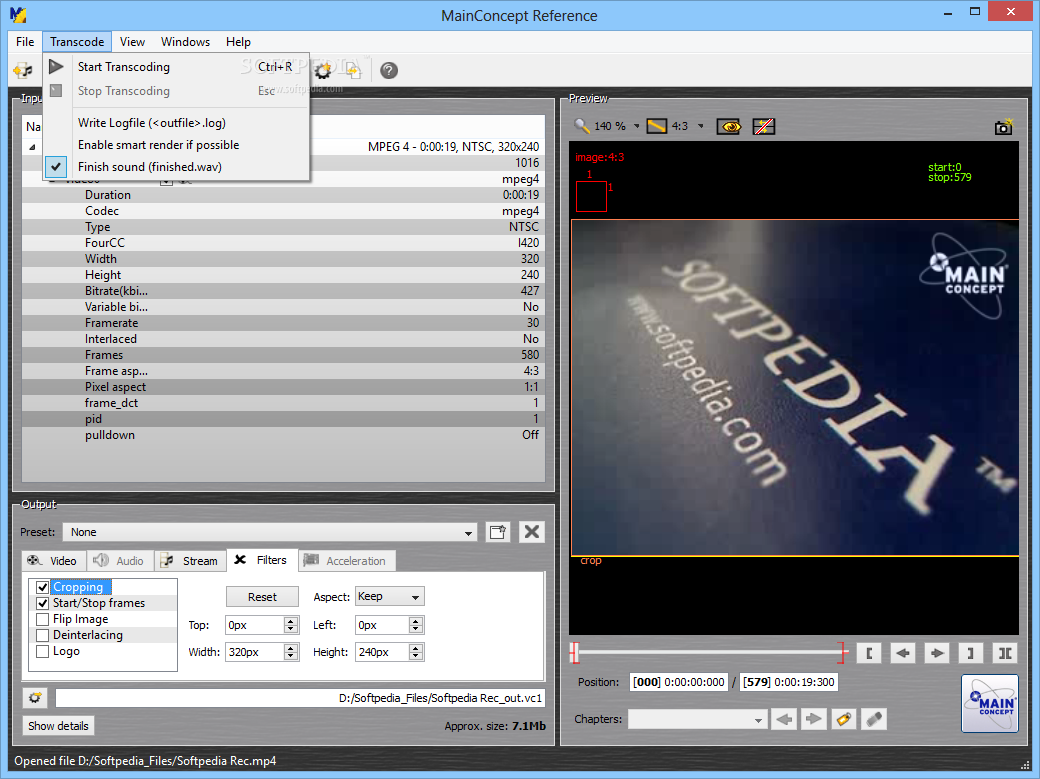Toggle the Start/Stop frames checkbox
Screen dimensions: 1040x779
point(42,602)
